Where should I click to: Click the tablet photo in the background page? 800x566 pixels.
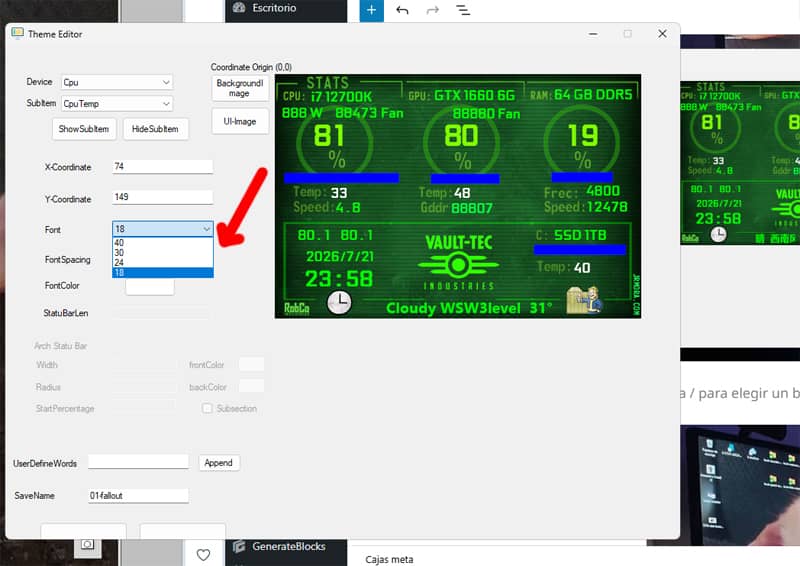740,485
